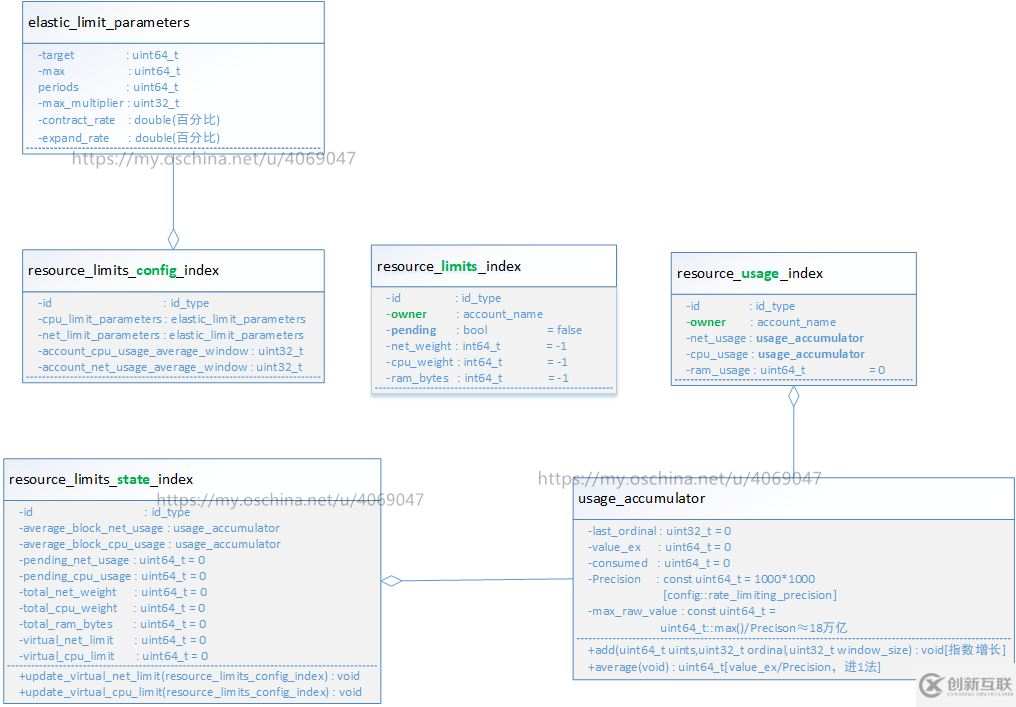Select the resource_usage_index class title
Viewport: 1016px width, 707px height.
750,273
